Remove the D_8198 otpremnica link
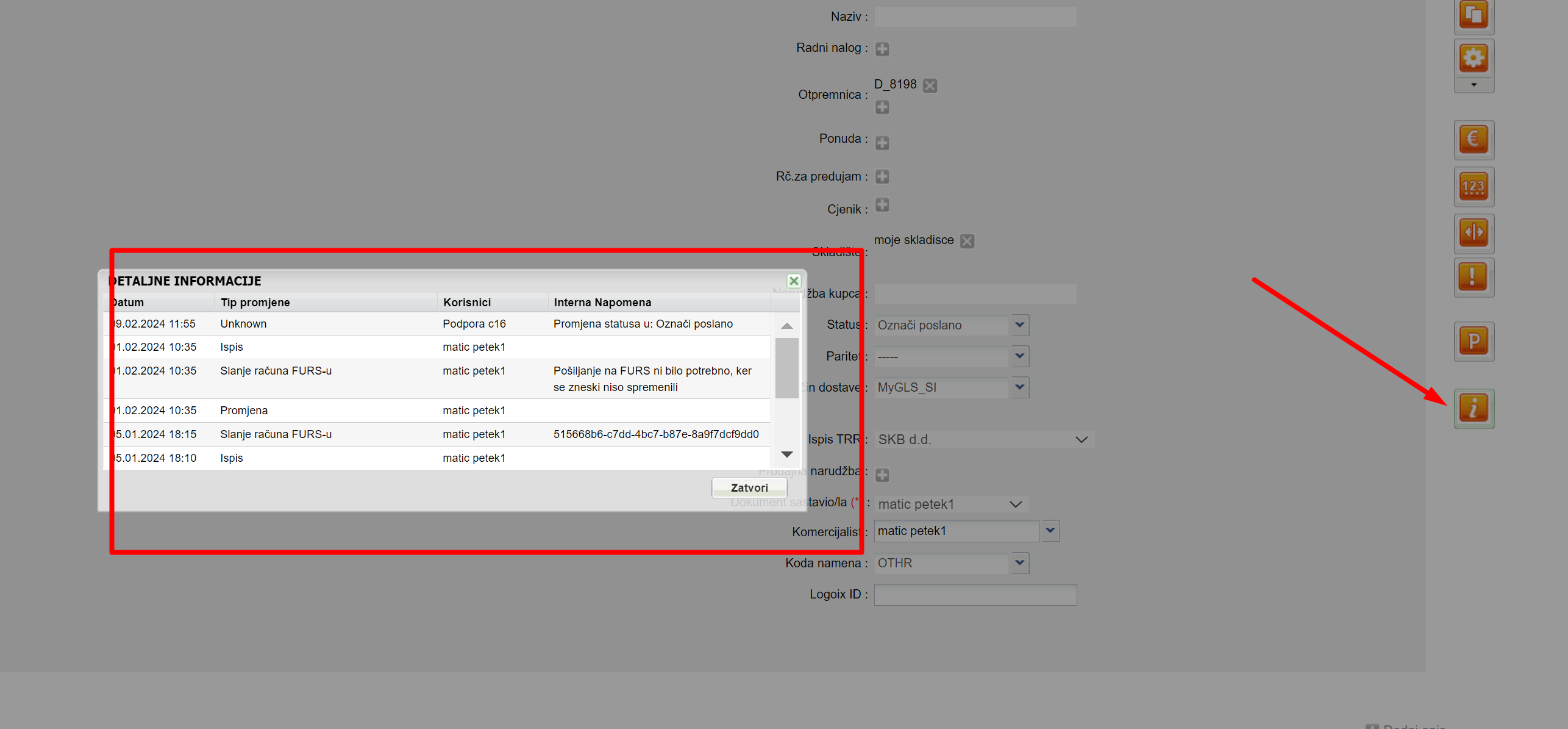The image size is (1568, 729). (x=930, y=85)
